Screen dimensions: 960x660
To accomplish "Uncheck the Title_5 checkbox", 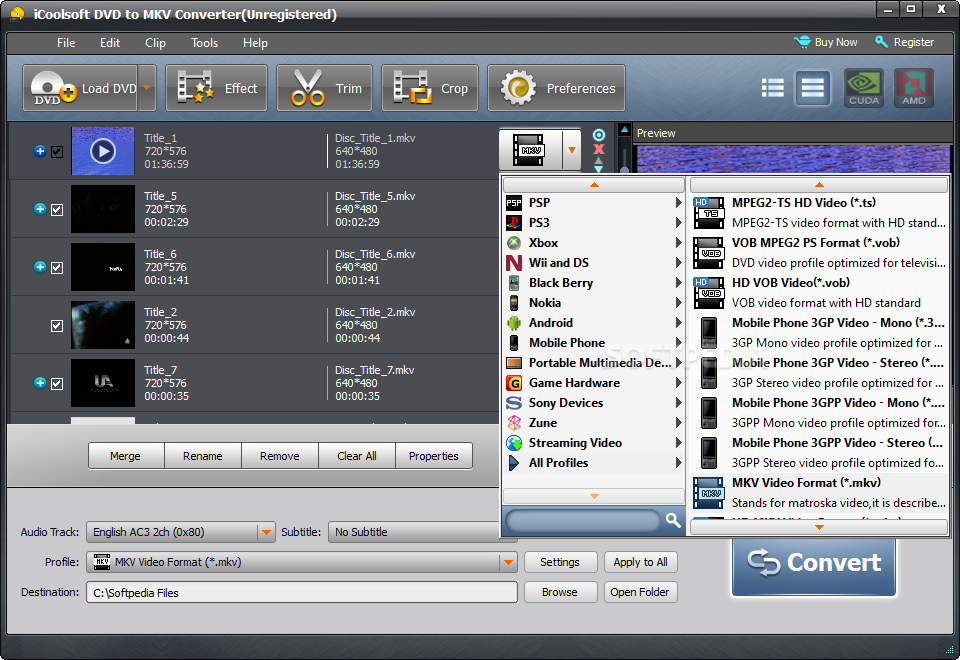I will [x=57, y=210].
